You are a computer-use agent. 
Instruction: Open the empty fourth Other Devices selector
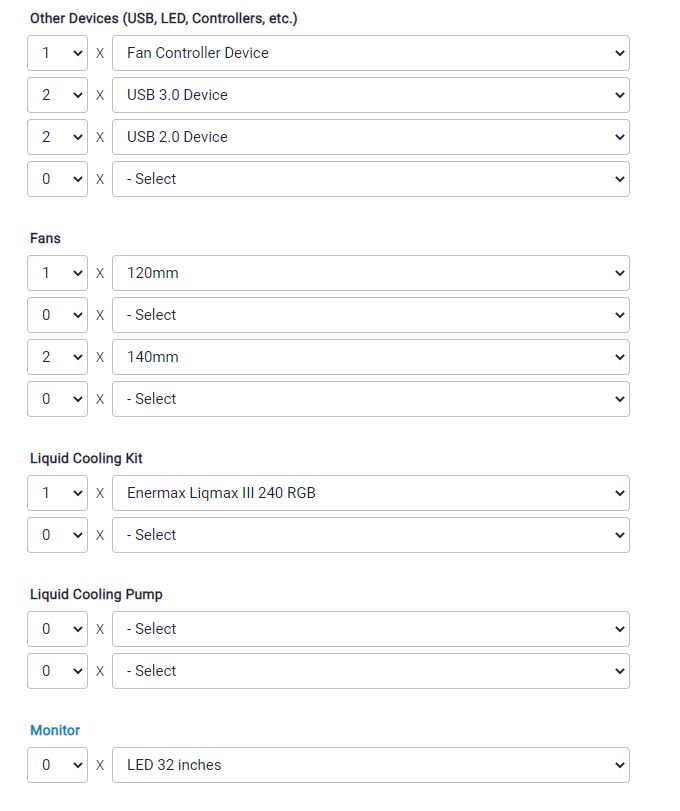click(370, 178)
